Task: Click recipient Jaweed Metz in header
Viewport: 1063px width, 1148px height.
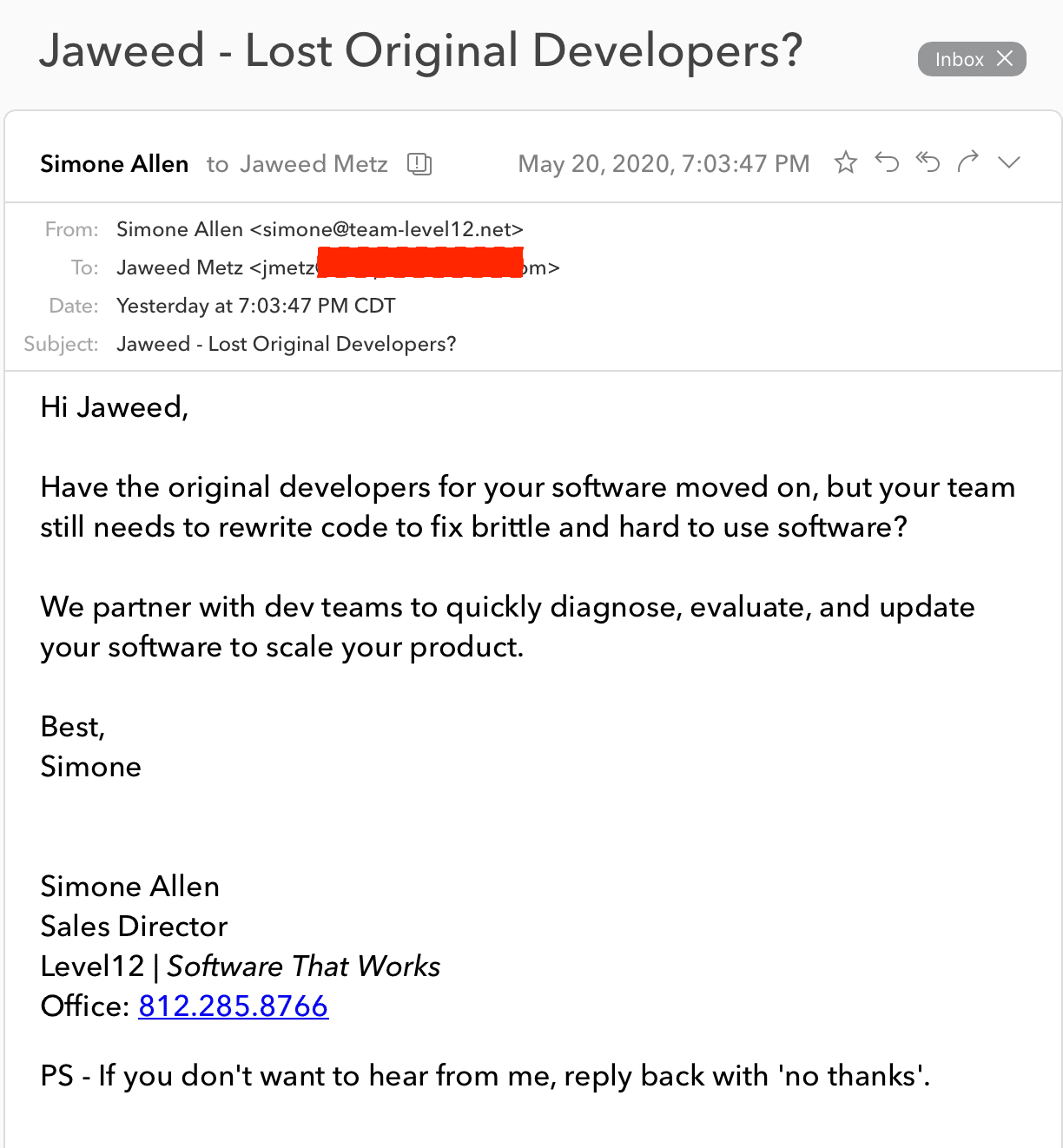Action: click(x=314, y=163)
